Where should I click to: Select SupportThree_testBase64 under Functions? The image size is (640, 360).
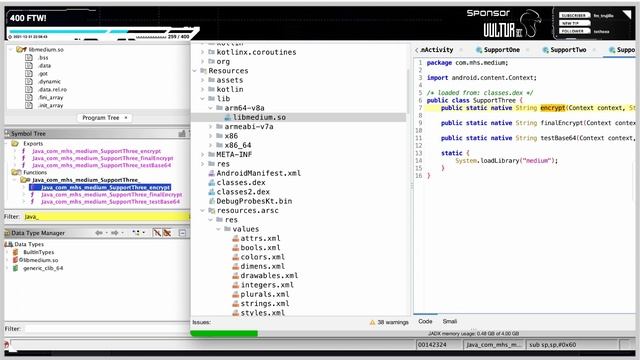point(110,202)
